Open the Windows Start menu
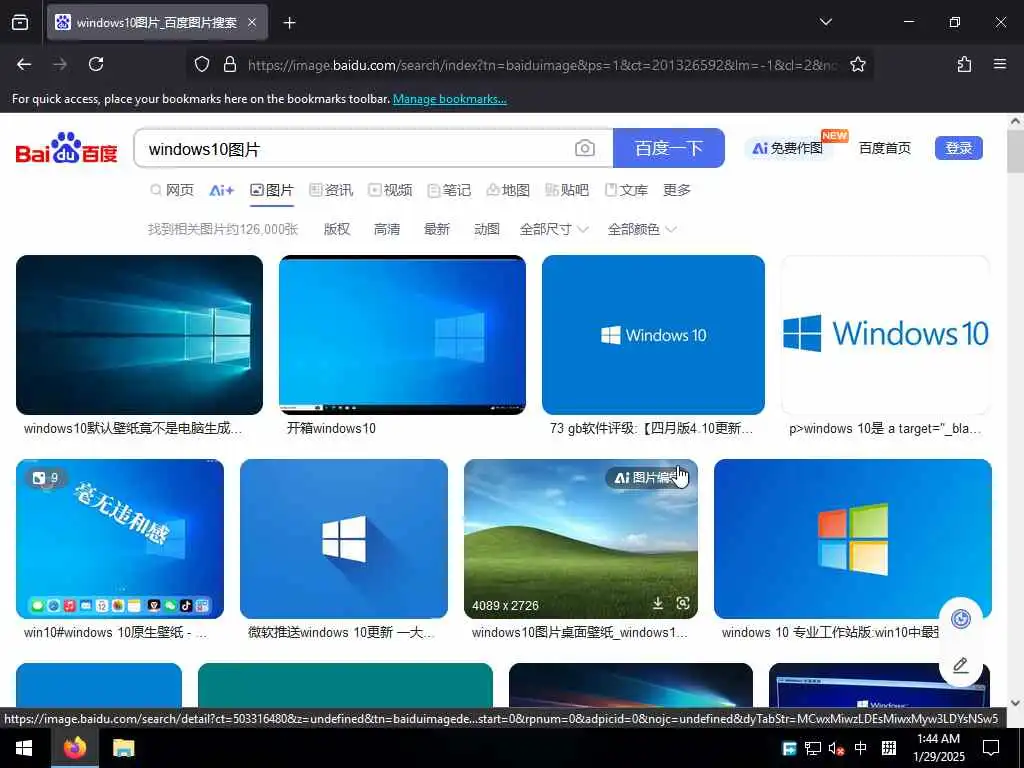The image size is (1024, 768). click(24, 748)
